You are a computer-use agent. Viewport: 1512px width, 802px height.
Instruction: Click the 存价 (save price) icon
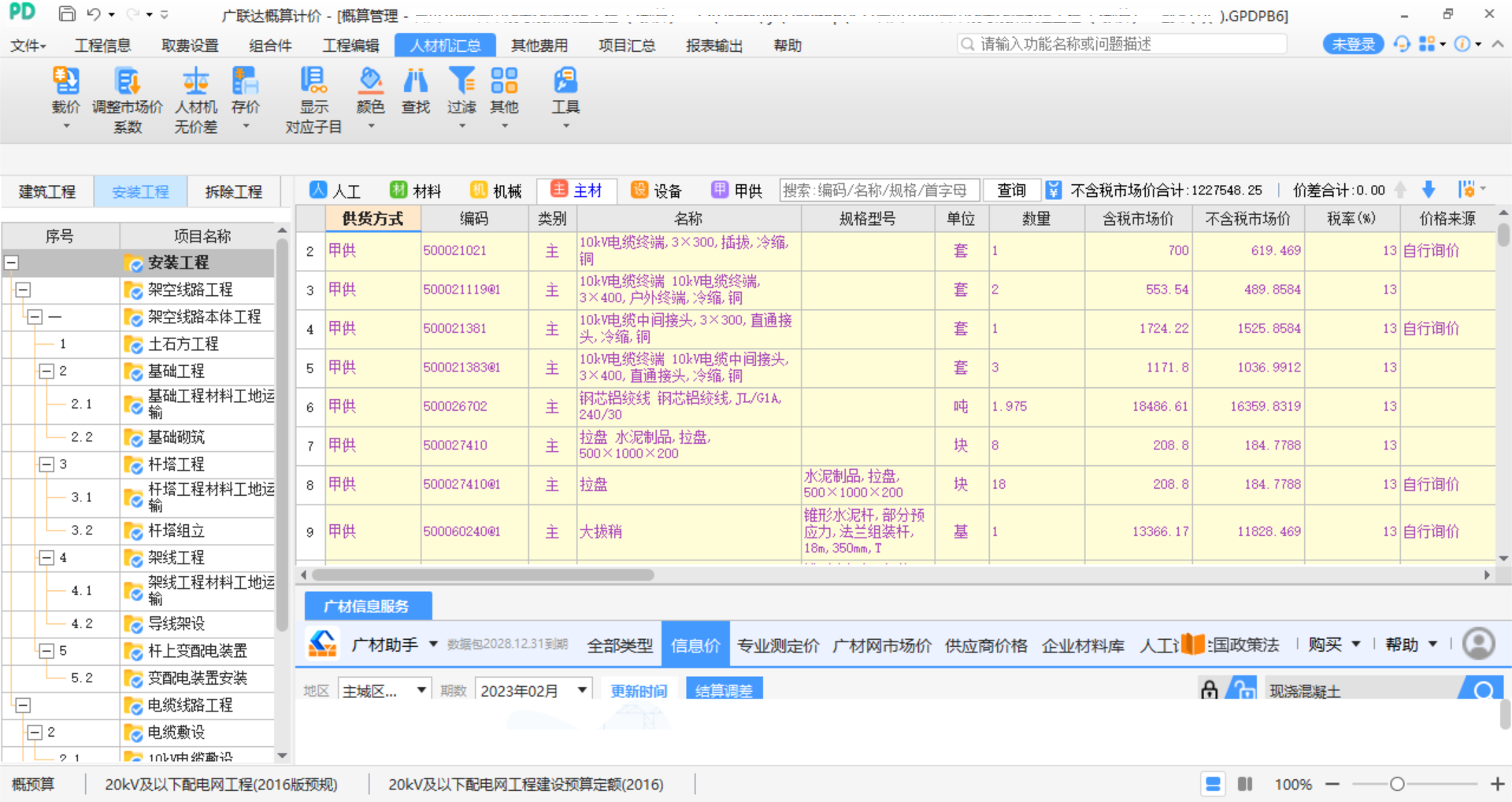[245, 81]
